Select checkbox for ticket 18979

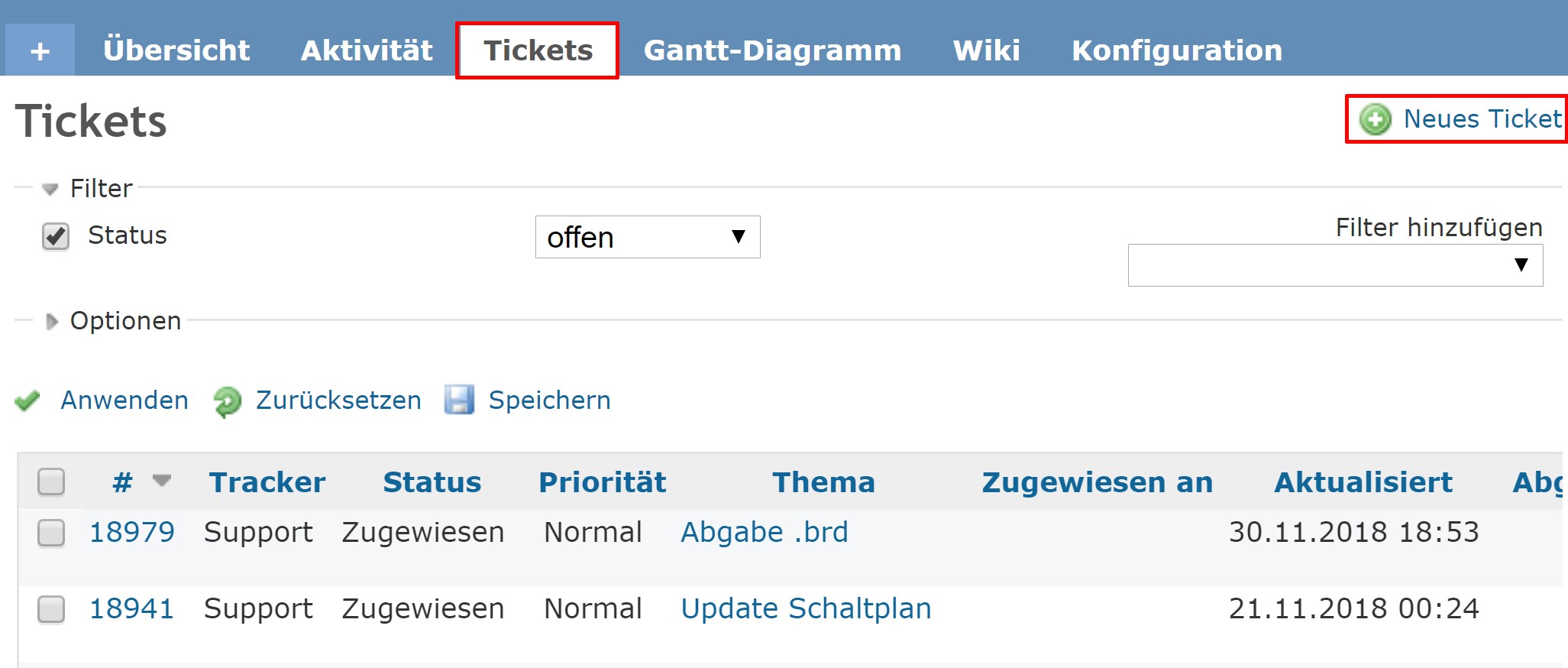click(x=51, y=533)
